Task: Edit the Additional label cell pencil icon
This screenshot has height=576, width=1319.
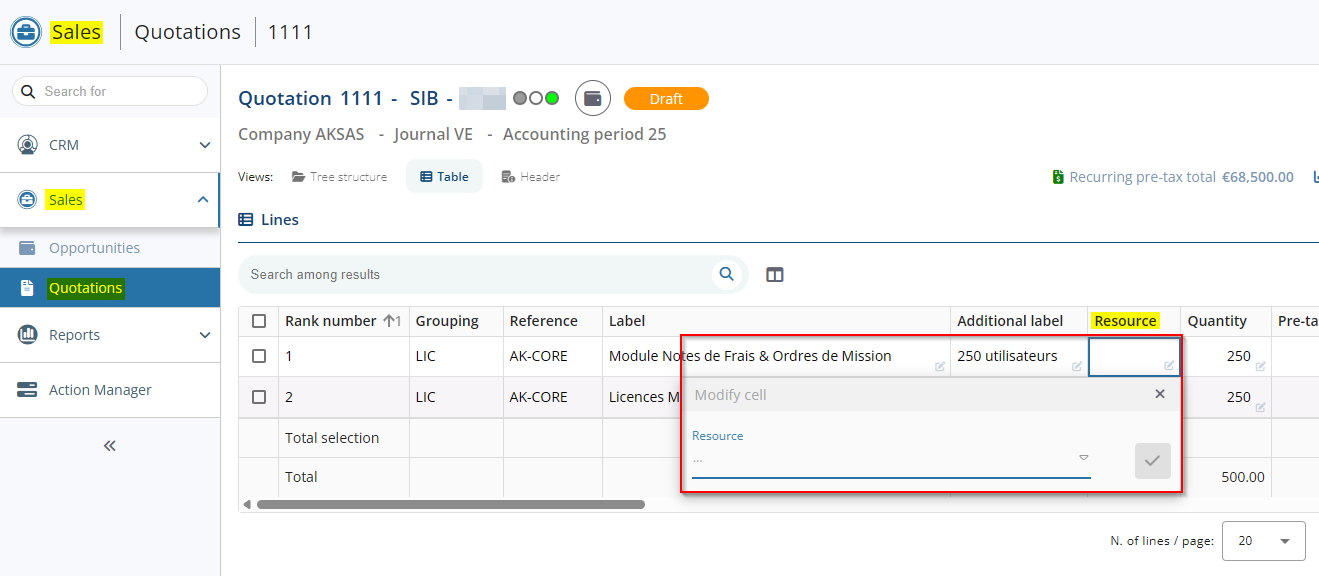Action: click(1077, 367)
